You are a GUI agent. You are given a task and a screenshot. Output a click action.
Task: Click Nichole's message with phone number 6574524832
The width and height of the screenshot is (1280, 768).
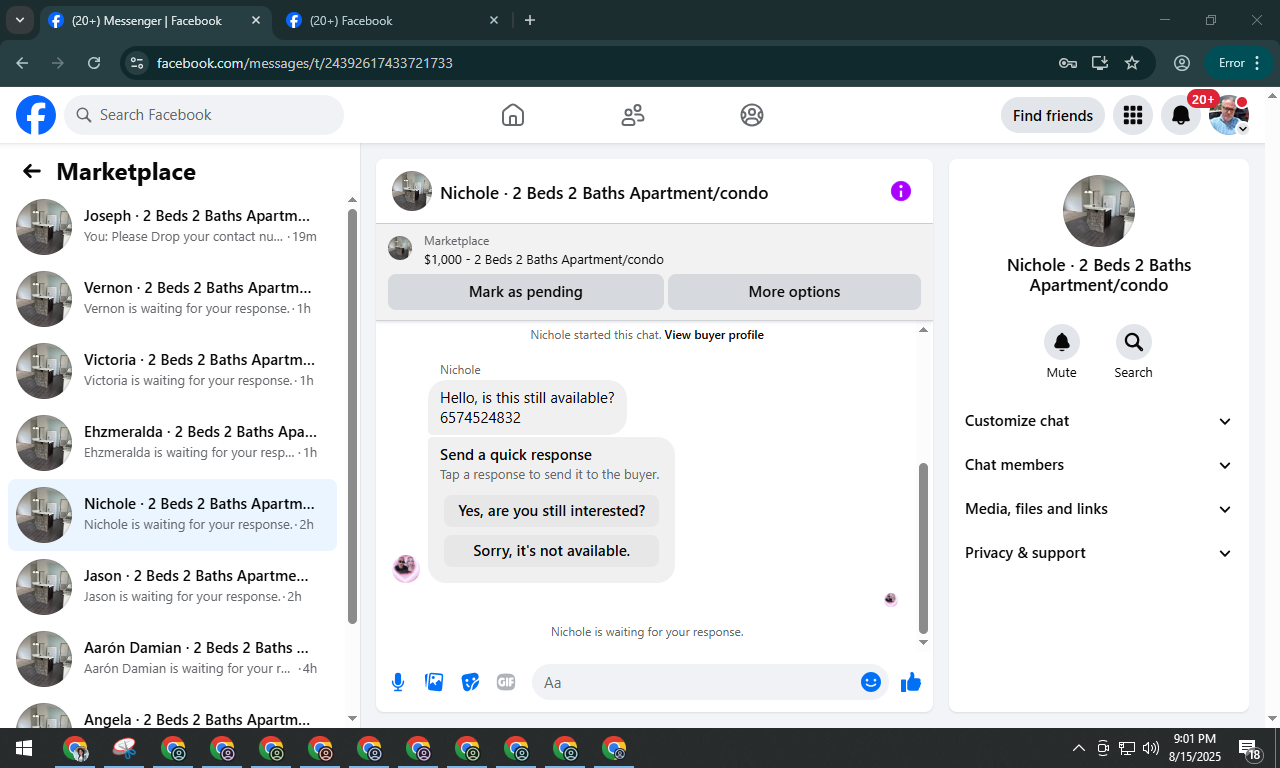click(528, 407)
